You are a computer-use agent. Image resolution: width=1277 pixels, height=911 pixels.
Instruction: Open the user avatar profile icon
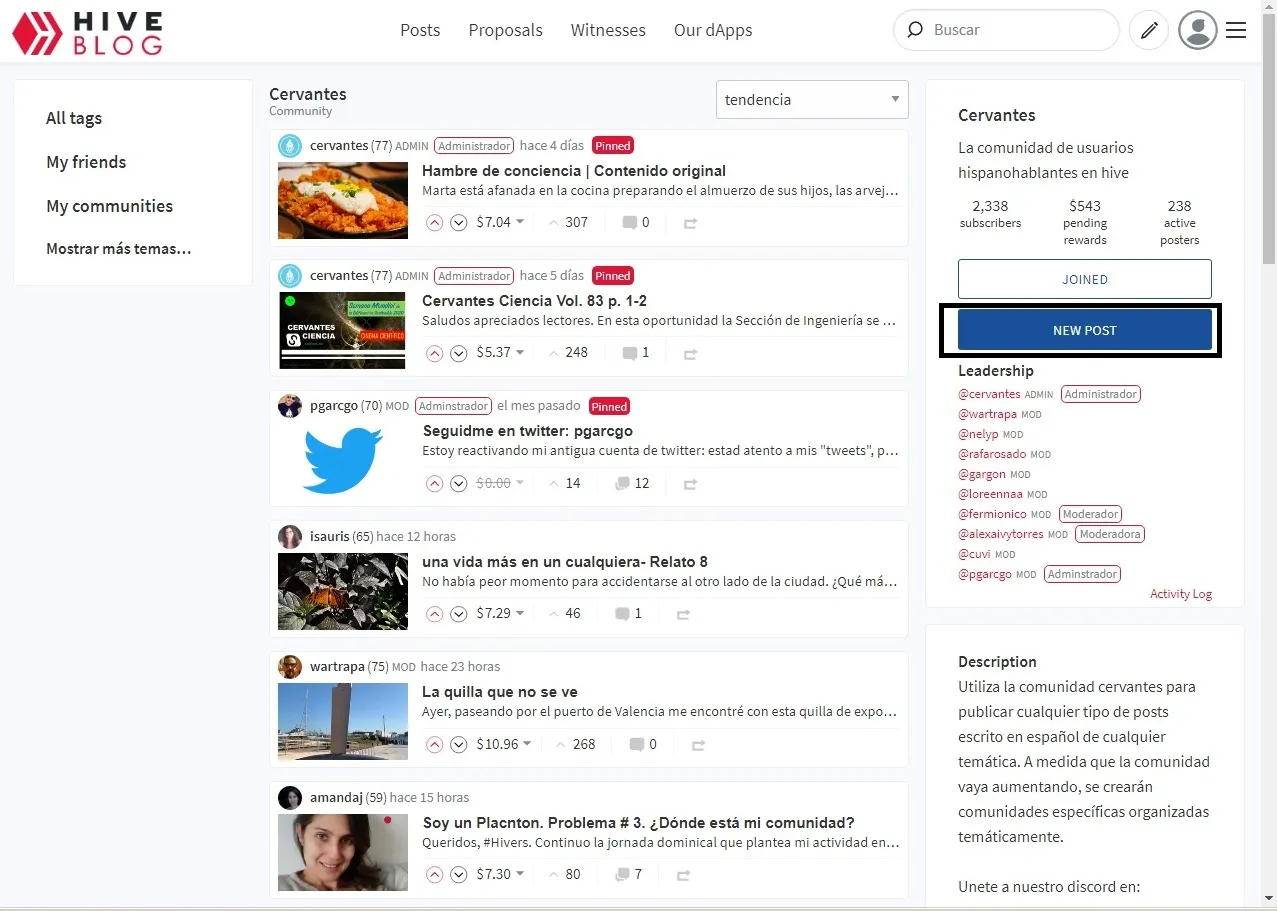(1198, 30)
